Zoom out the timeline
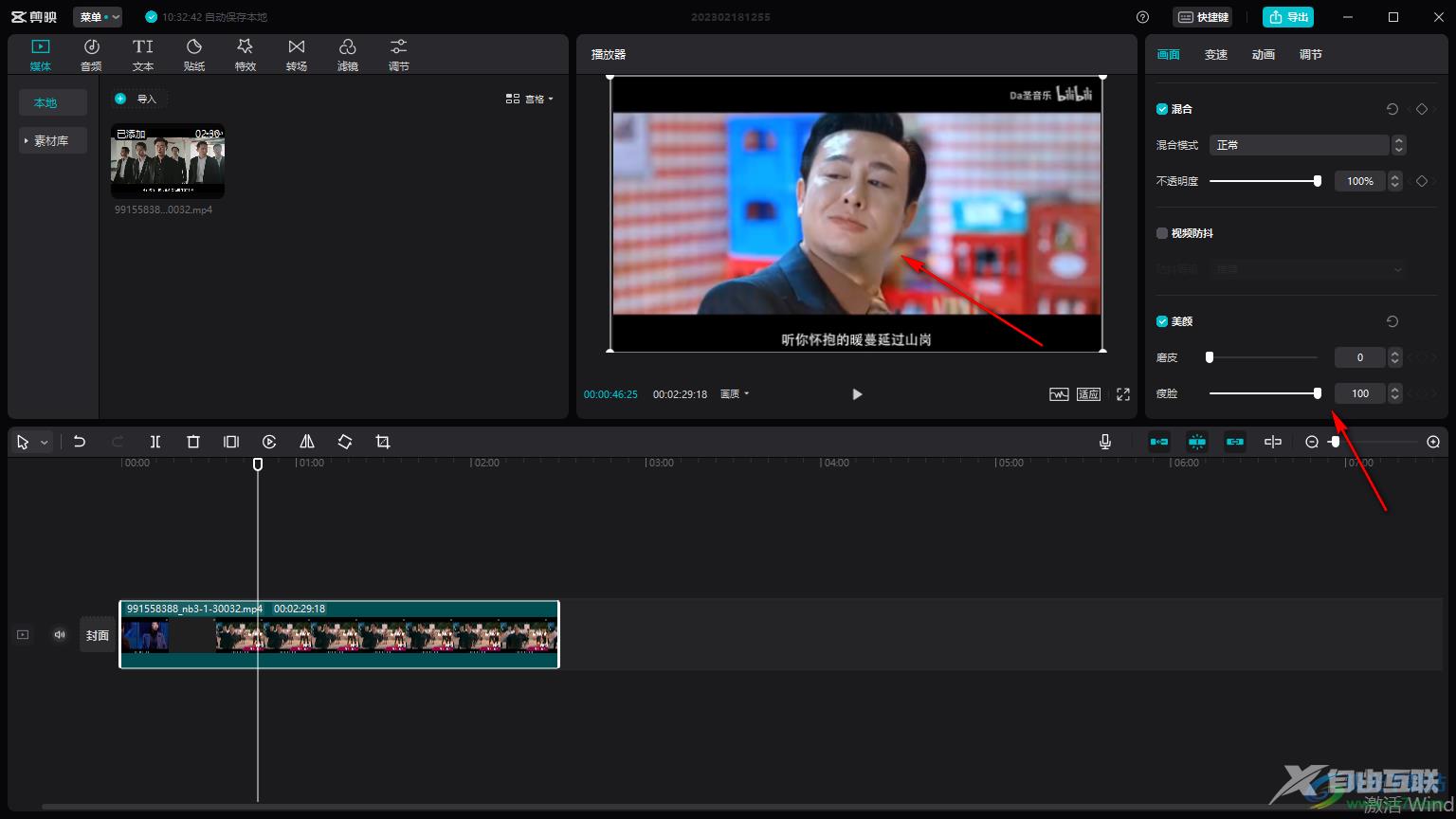The image size is (1456, 819). [1312, 442]
